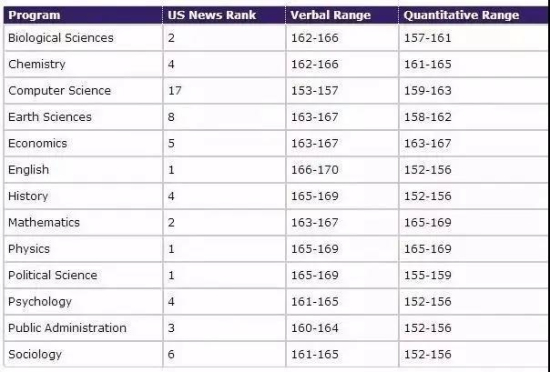Click the Program column header
This screenshot has width=550, height=372.
tap(34, 15)
